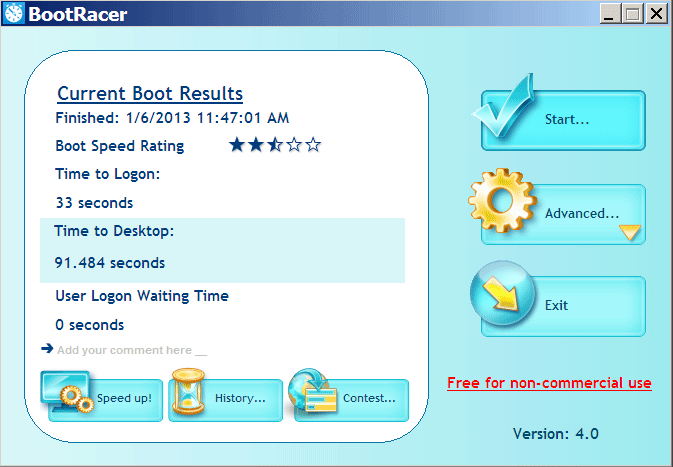Select the Time to Desktop label
Image resolution: width=673 pixels, height=467 pixels.
[x=114, y=231]
